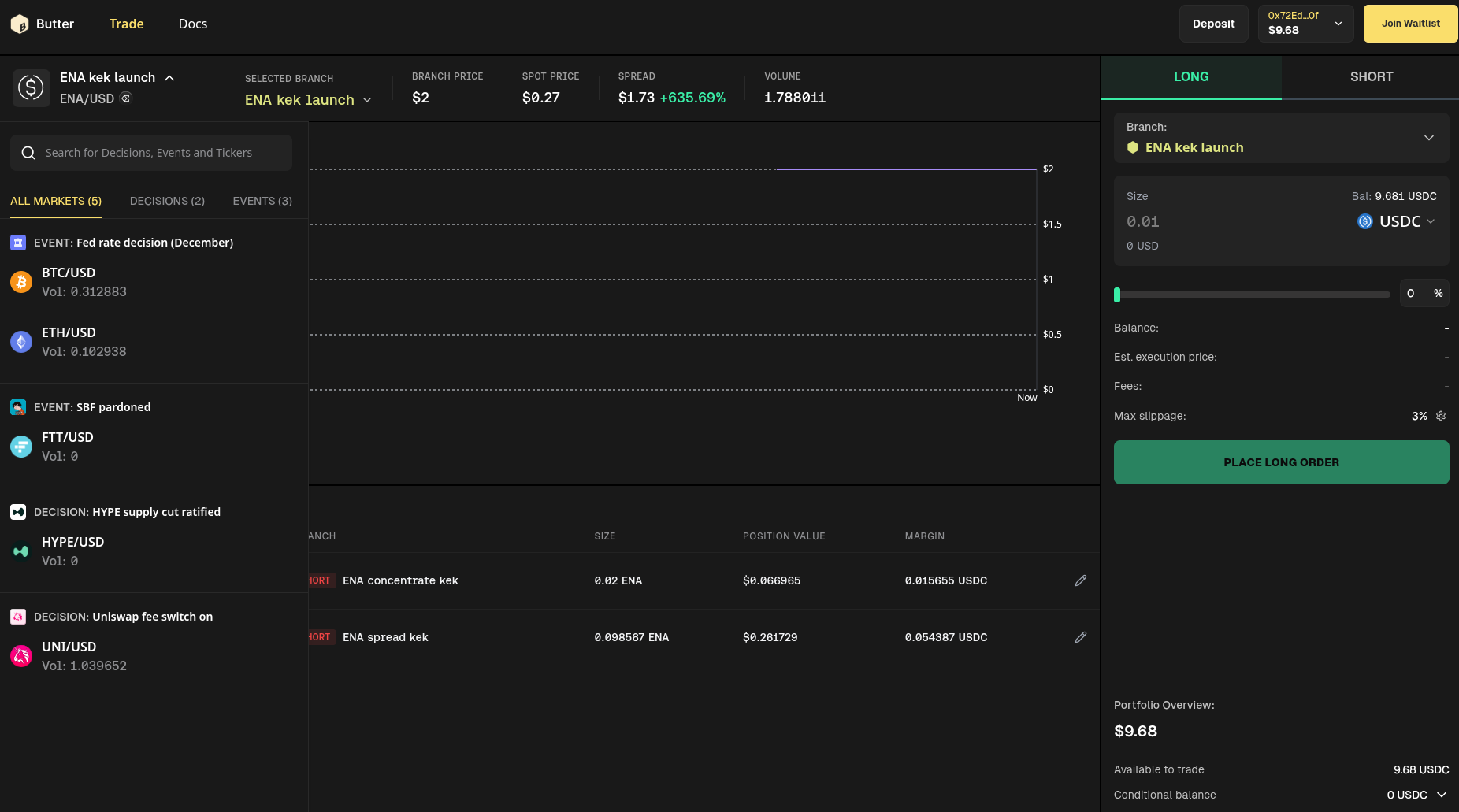Click the Uniswap fee switch decision icon
1459x812 pixels.
point(18,617)
